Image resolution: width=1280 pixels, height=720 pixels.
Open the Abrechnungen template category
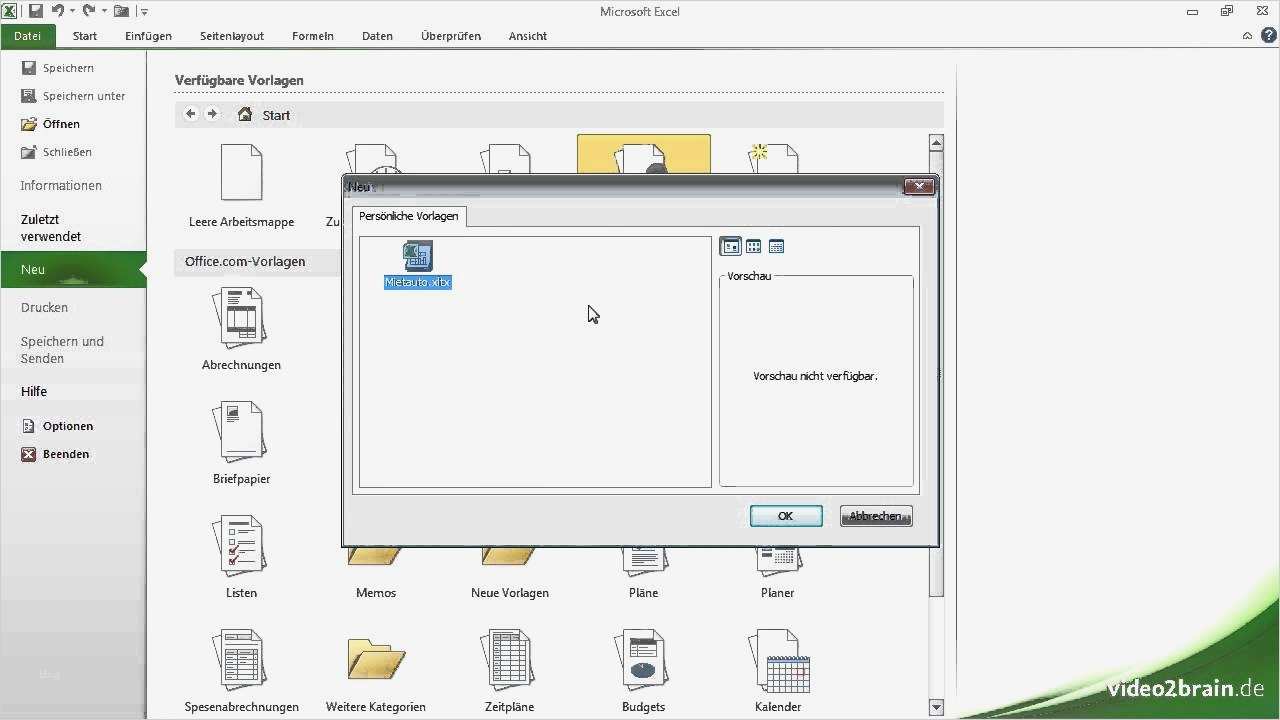[240, 320]
